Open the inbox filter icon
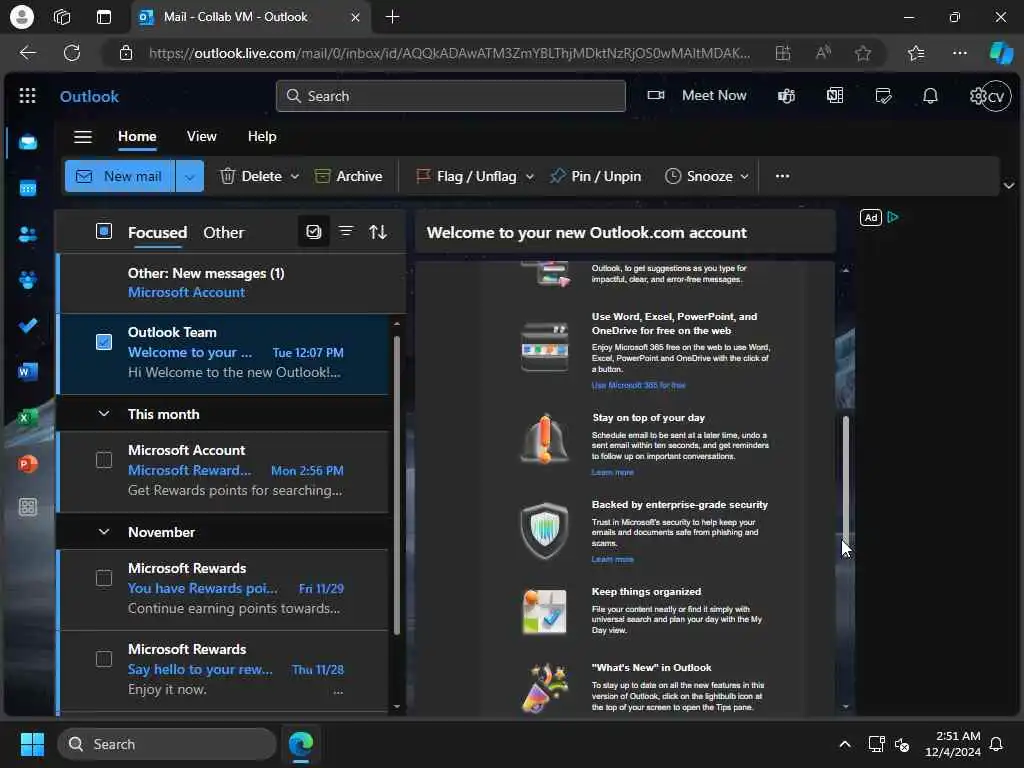Viewport: 1024px width, 768px height. click(346, 232)
